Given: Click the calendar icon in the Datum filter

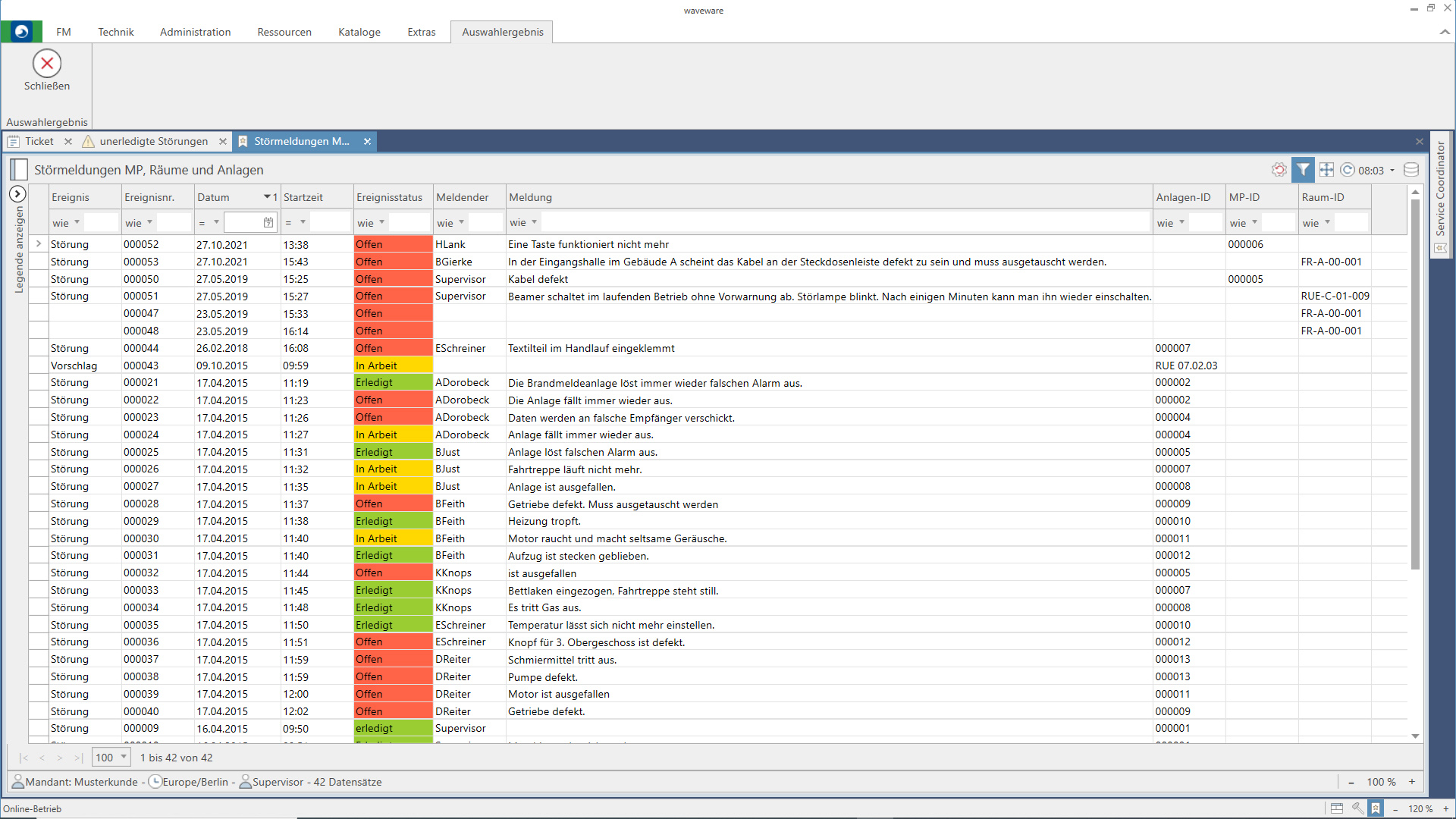Looking at the screenshot, I should coord(268,223).
